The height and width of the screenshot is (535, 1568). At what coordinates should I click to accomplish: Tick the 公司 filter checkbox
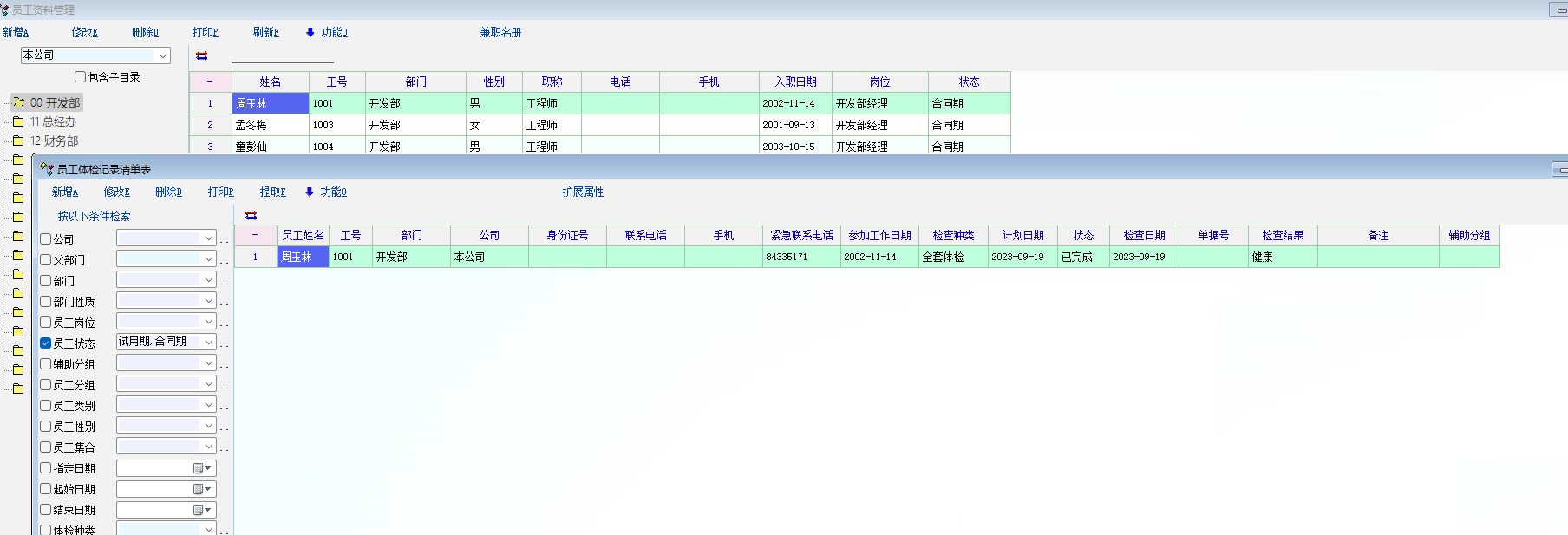click(46, 239)
